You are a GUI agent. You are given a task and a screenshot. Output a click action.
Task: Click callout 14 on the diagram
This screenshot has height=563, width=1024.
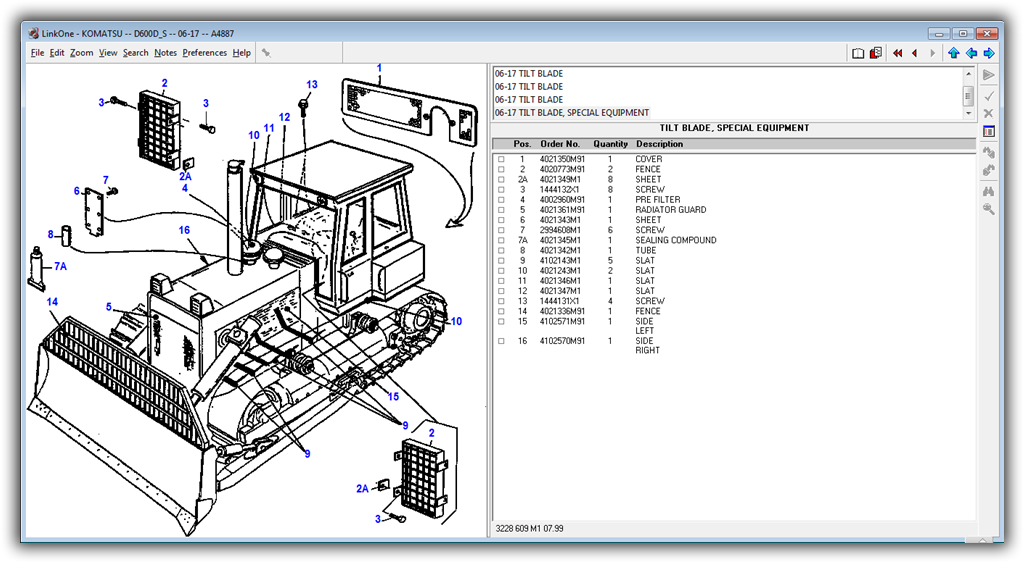(x=52, y=302)
